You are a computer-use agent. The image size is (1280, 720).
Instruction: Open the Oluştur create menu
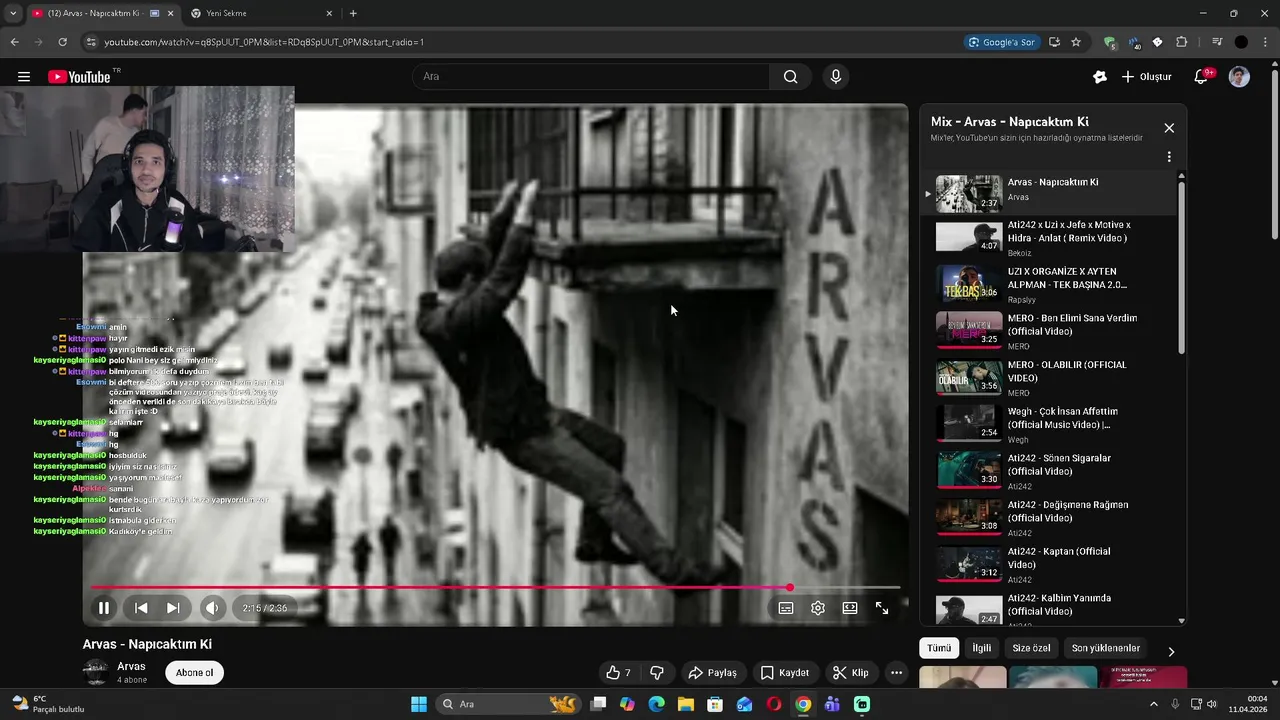[x=1147, y=77]
